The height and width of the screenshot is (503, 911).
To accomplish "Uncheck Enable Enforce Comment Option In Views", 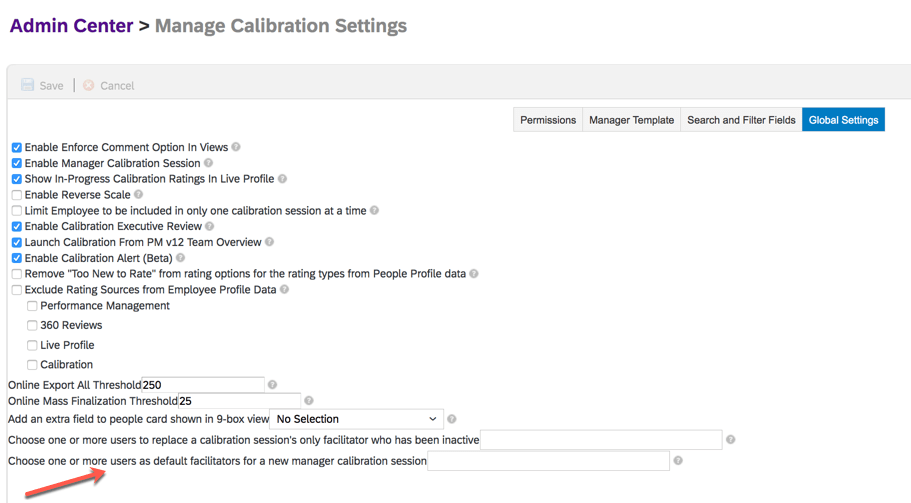I will [17, 147].
